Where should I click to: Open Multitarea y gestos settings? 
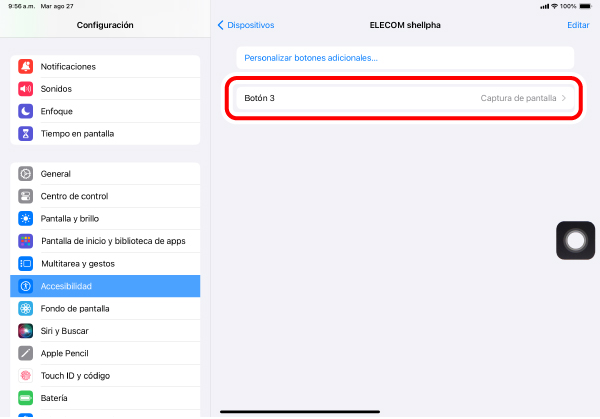point(105,264)
